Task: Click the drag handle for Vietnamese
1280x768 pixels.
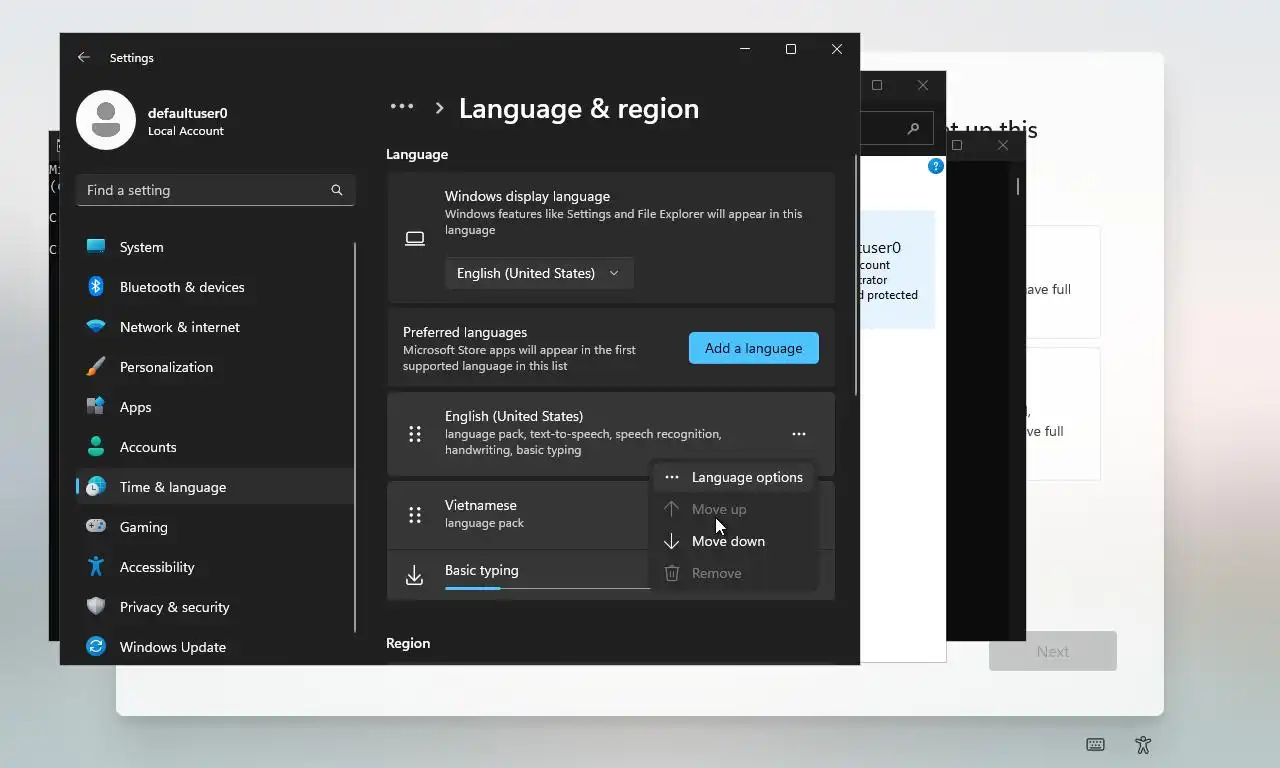Action: (x=415, y=515)
